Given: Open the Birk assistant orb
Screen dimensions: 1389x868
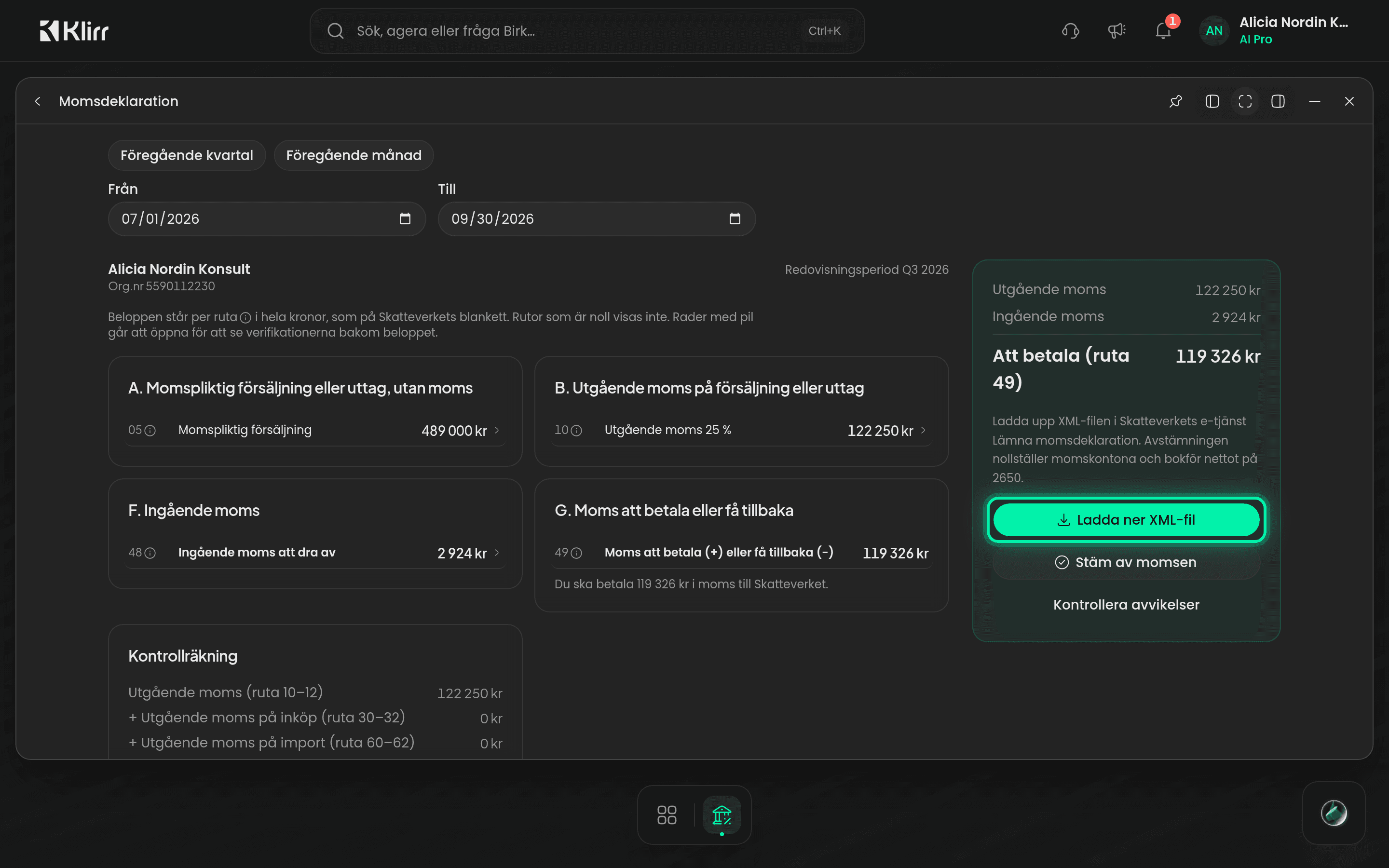Looking at the screenshot, I should point(1334,813).
